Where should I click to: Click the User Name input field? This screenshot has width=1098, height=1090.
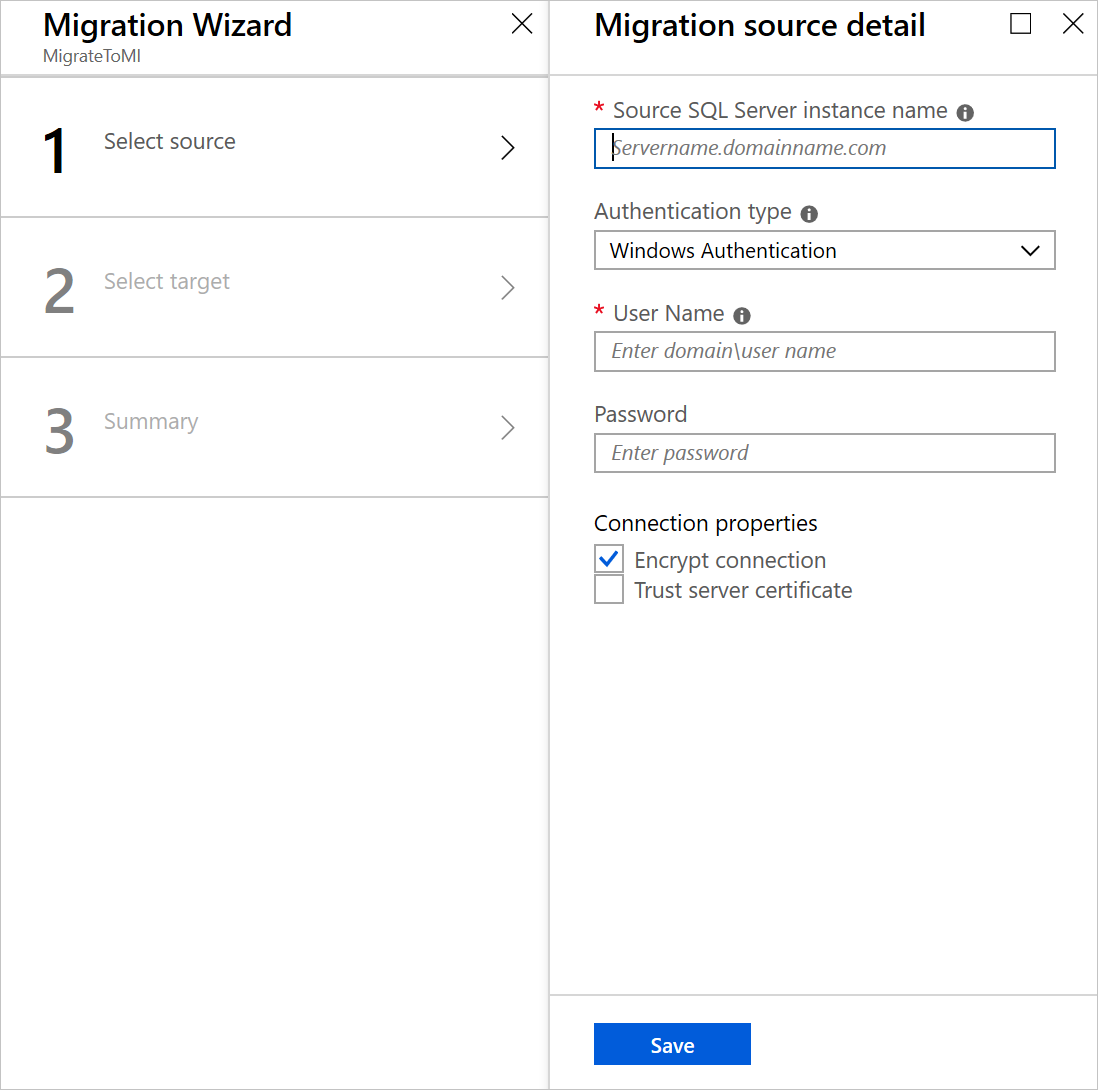coord(824,351)
